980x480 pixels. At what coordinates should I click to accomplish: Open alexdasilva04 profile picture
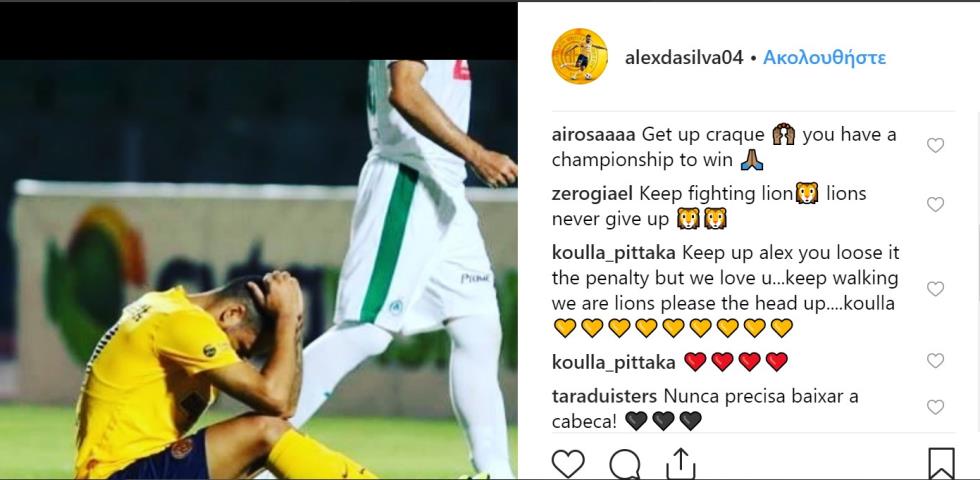(579, 56)
